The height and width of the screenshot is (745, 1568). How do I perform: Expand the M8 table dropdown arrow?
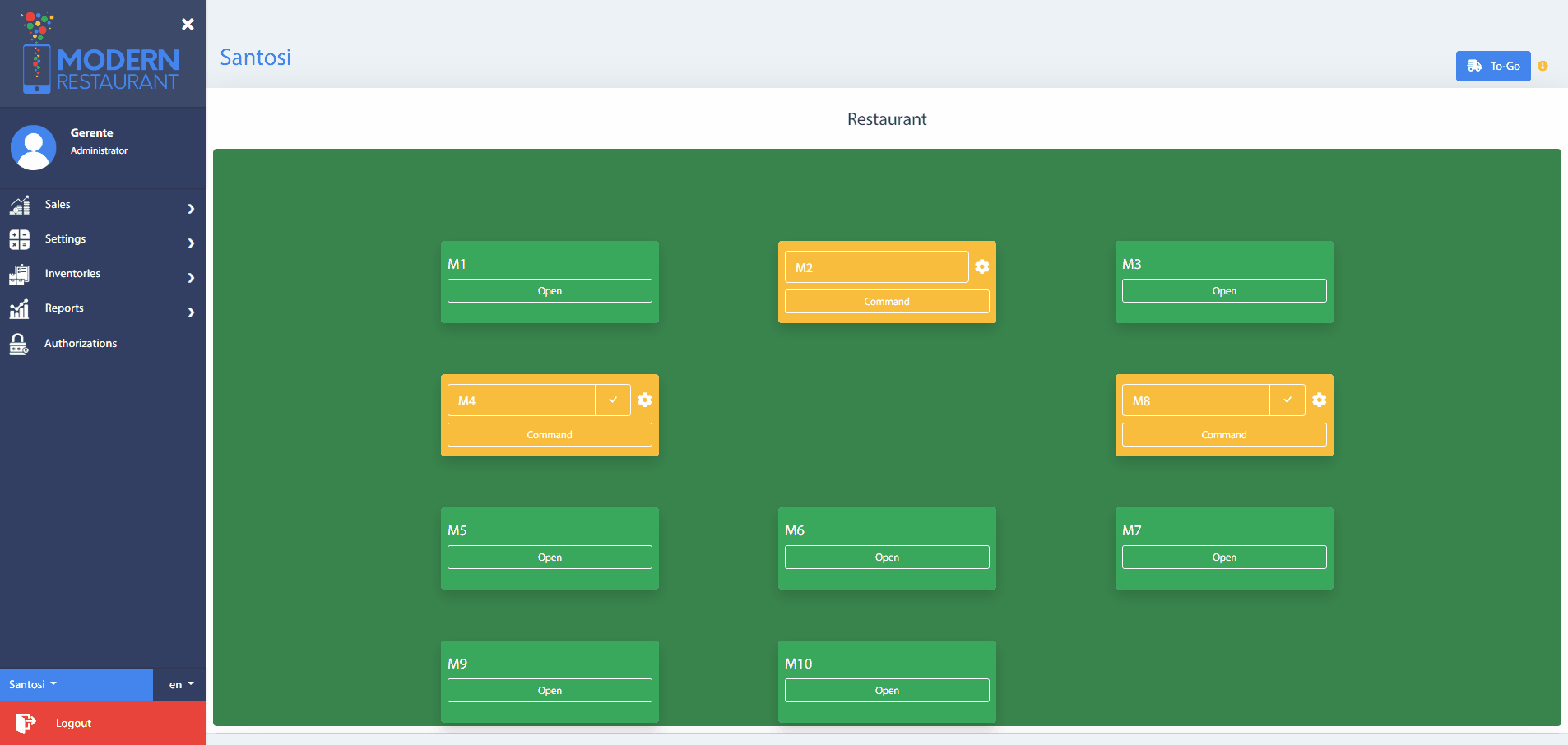[x=1287, y=400]
